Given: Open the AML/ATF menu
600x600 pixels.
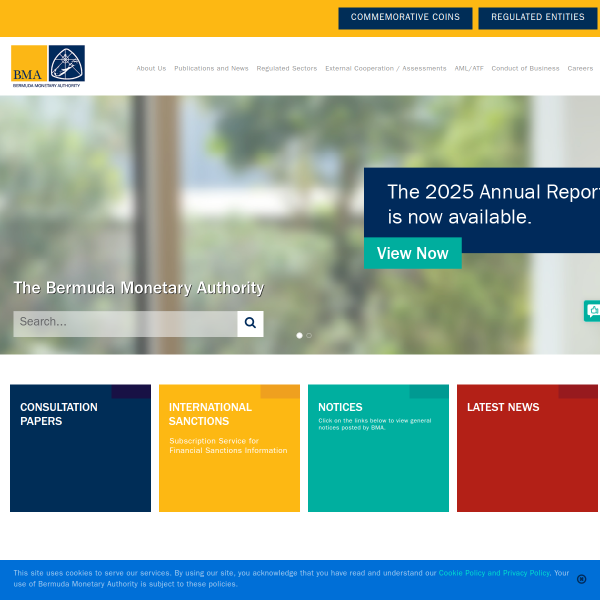Looking at the screenshot, I should [x=469, y=68].
